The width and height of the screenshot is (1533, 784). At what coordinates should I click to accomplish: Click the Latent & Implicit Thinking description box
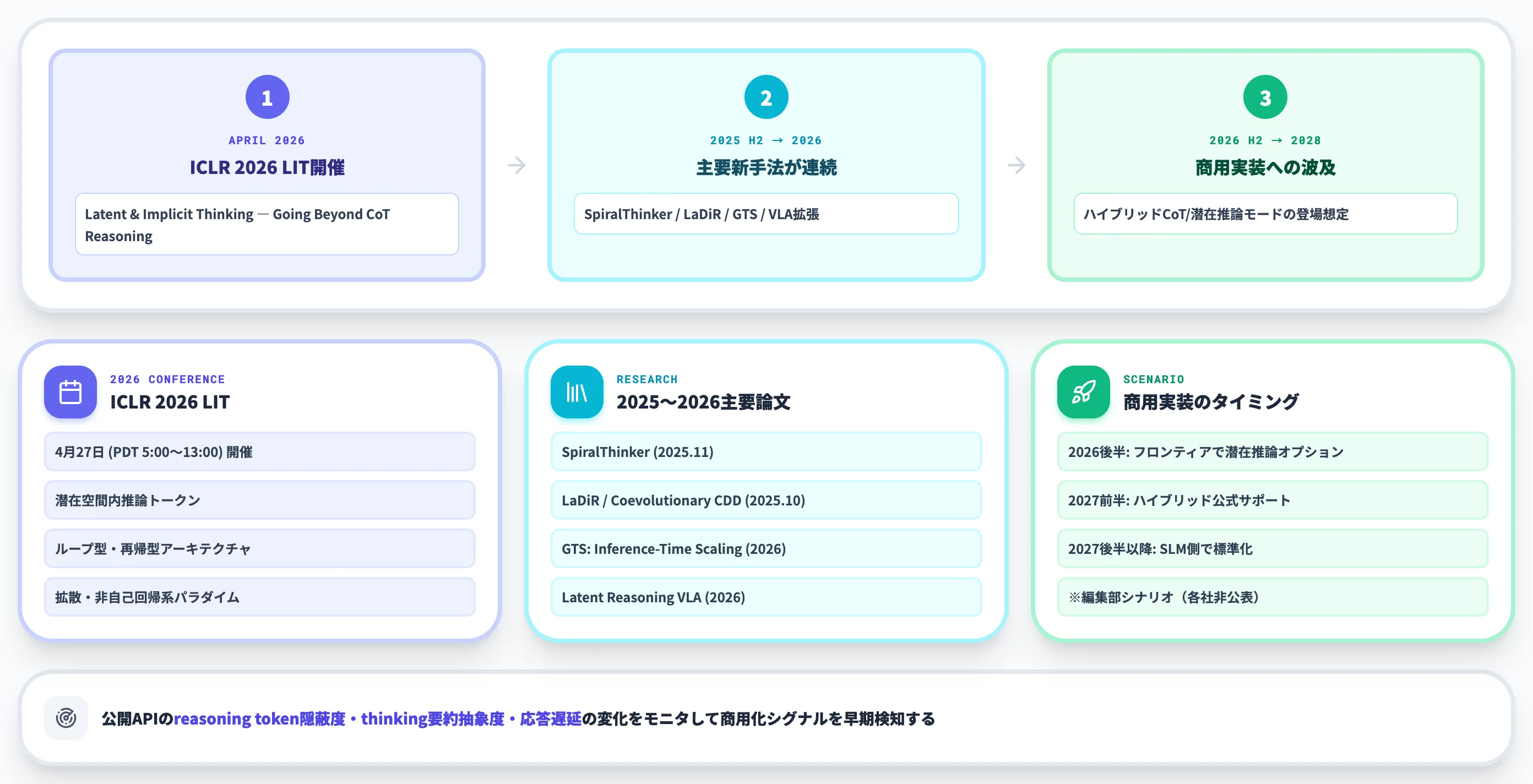click(x=267, y=224)
